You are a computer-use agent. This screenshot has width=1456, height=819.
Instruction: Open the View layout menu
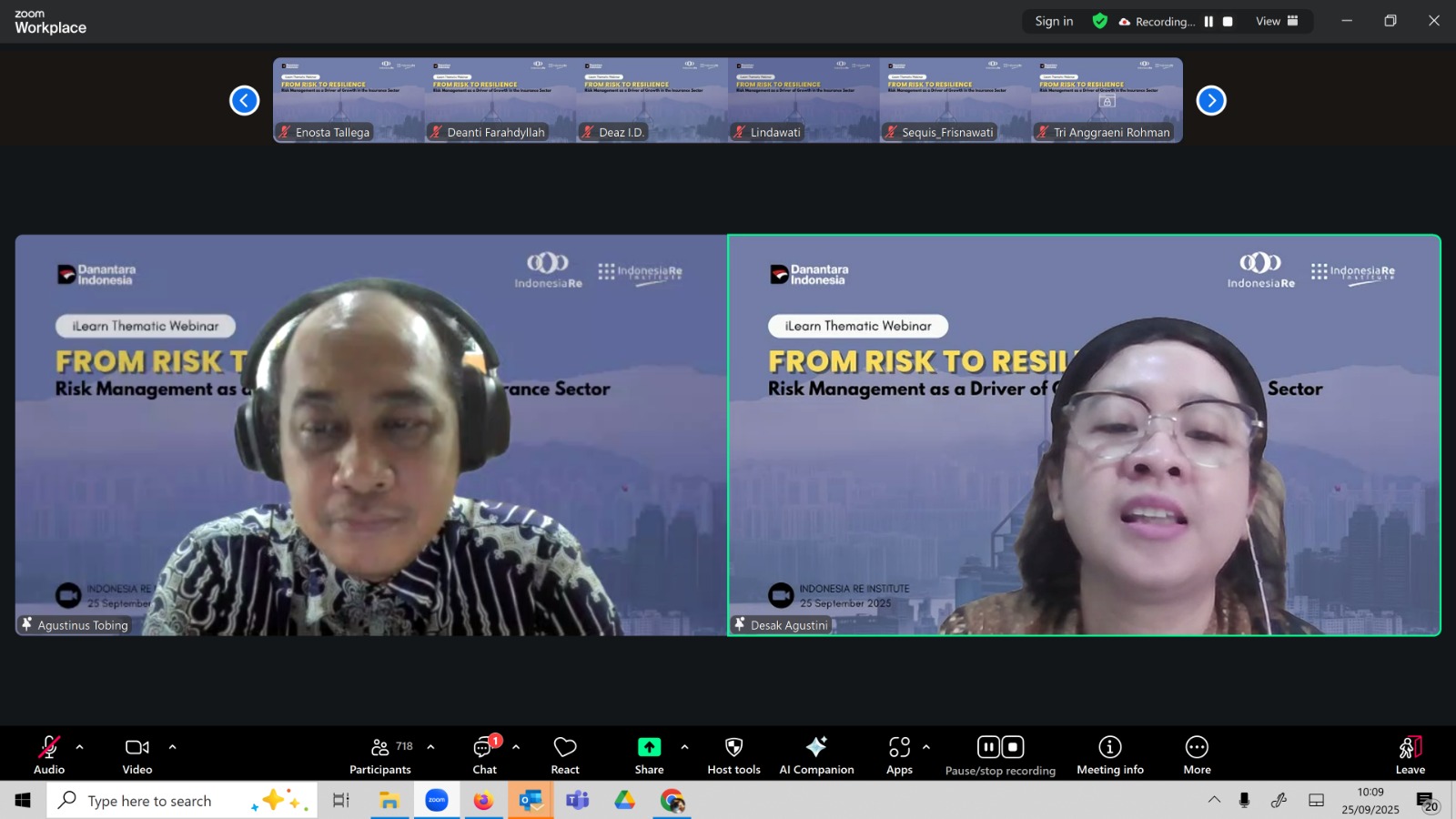pos(1277,21)
